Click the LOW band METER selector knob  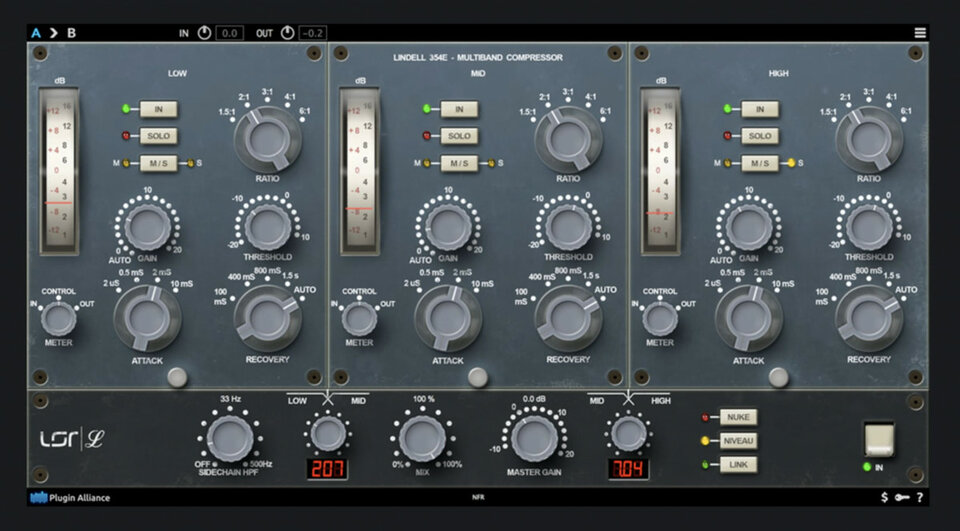[59, 319]
